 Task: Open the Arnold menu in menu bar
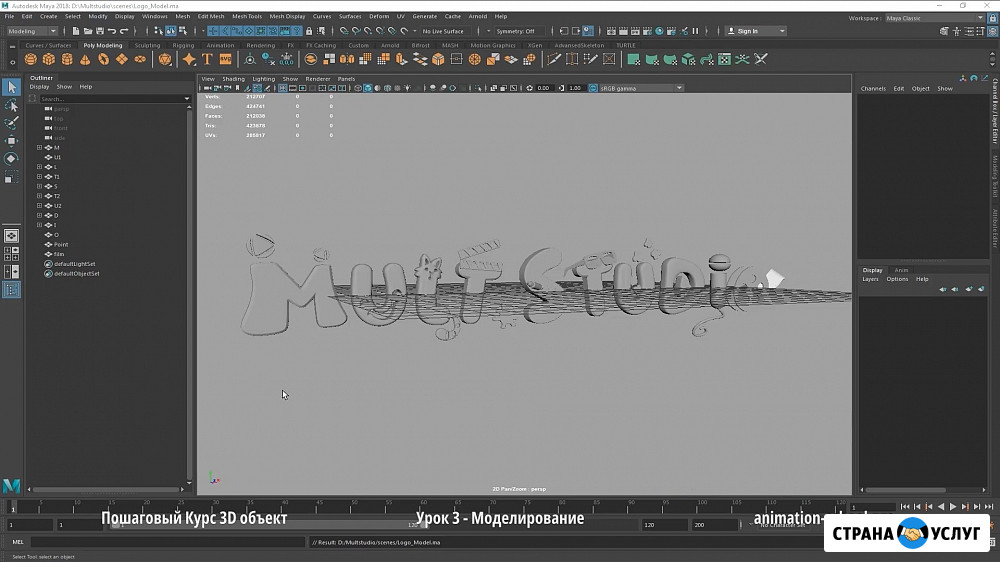click(x=478, y=16)
